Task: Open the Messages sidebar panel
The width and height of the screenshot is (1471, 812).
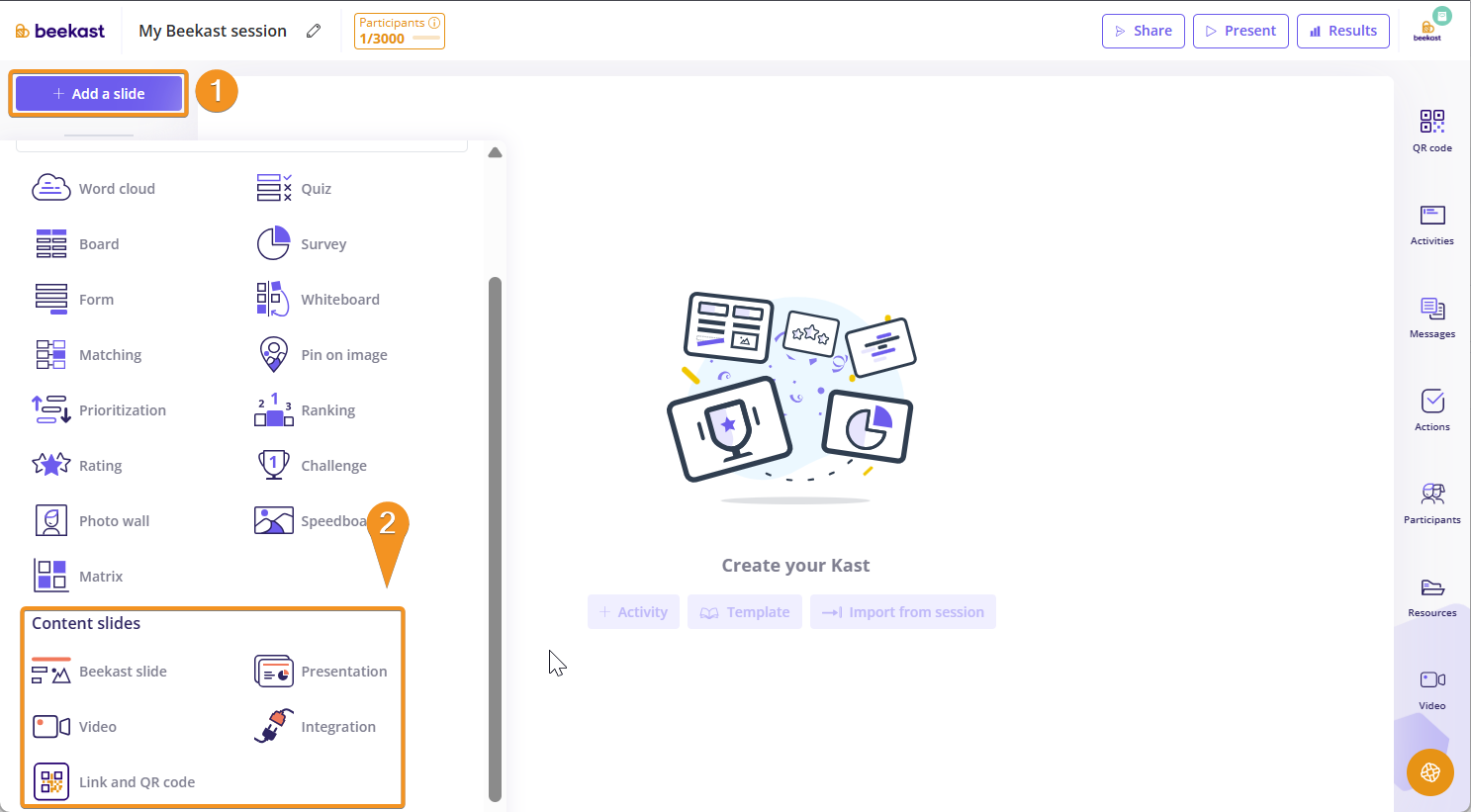Action: point(1431,317)
